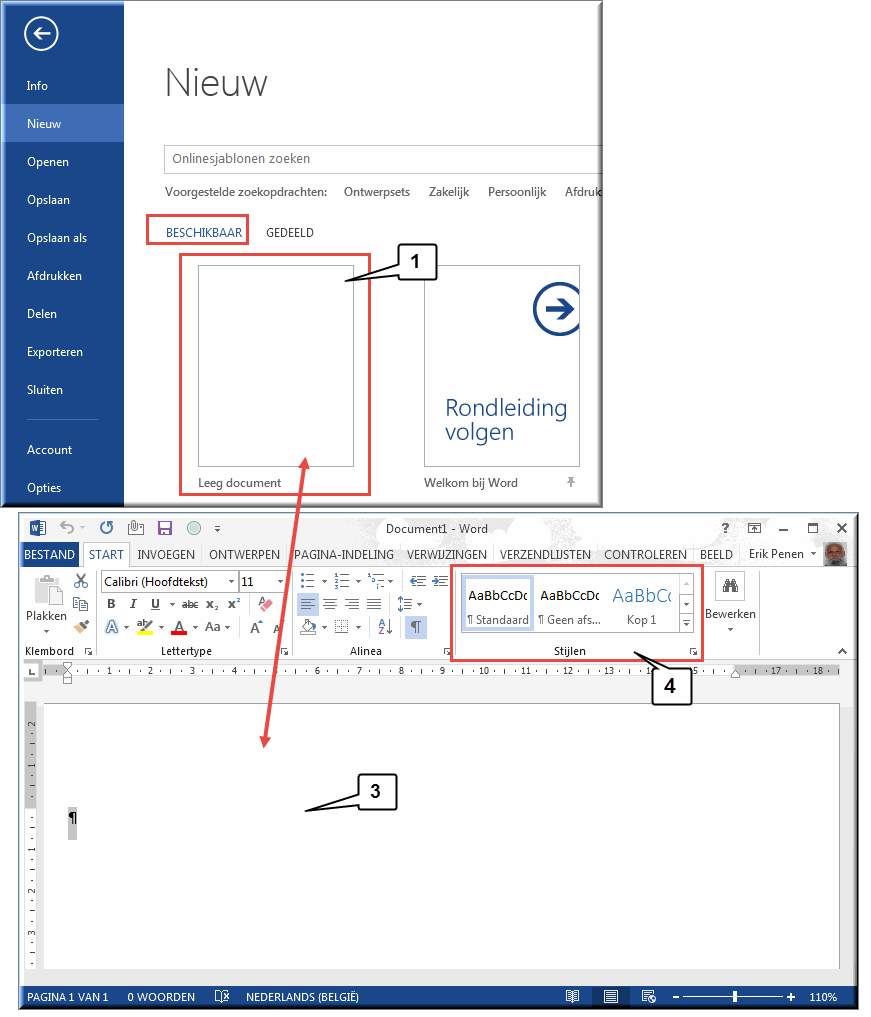Apply the yellow text highlight color

point(145,627)
